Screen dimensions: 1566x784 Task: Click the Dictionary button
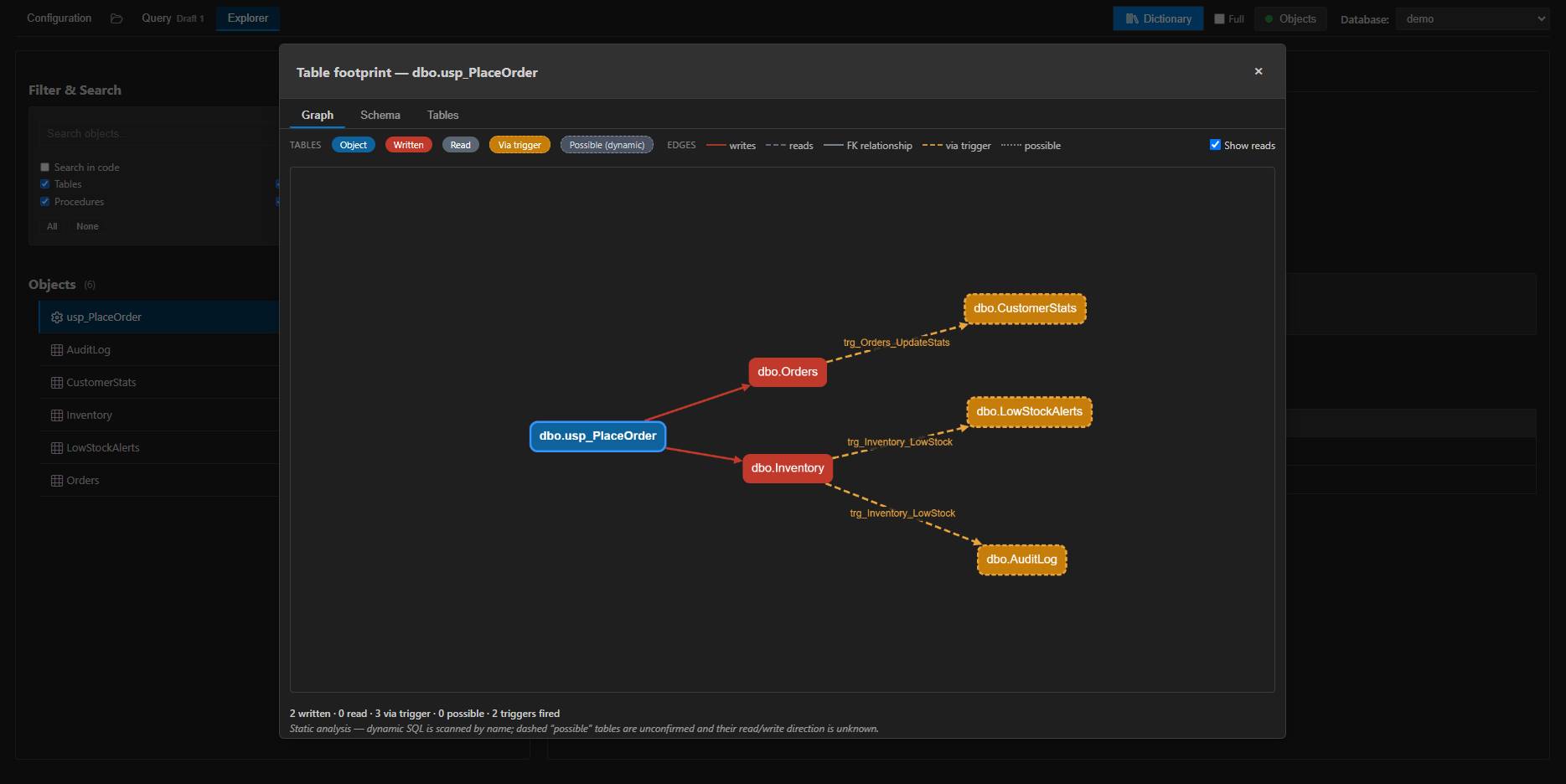[x=1158, y=18]
